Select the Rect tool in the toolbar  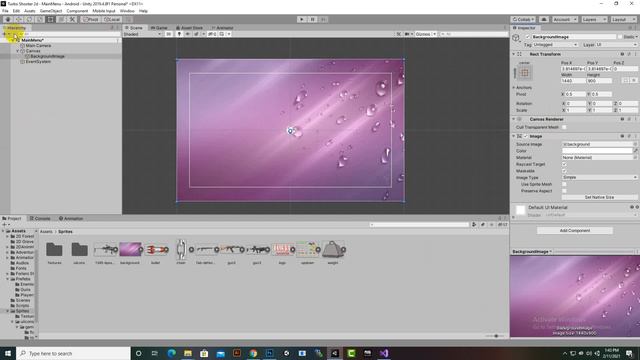(x=51, y=19)
